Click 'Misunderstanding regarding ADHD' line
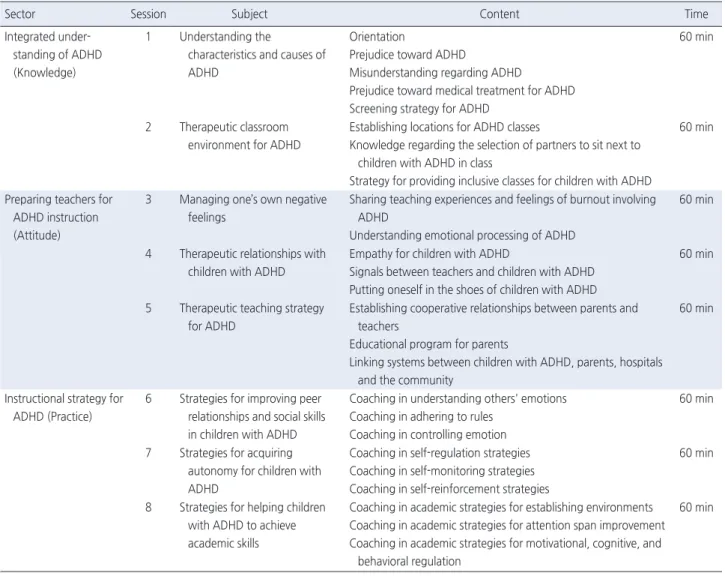Image resolution: width=725 pixels, height=576 pixels. click(435, 73)
